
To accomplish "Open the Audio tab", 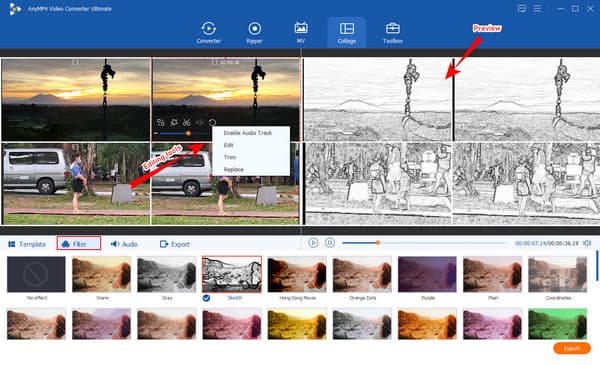I will point(124,244).
